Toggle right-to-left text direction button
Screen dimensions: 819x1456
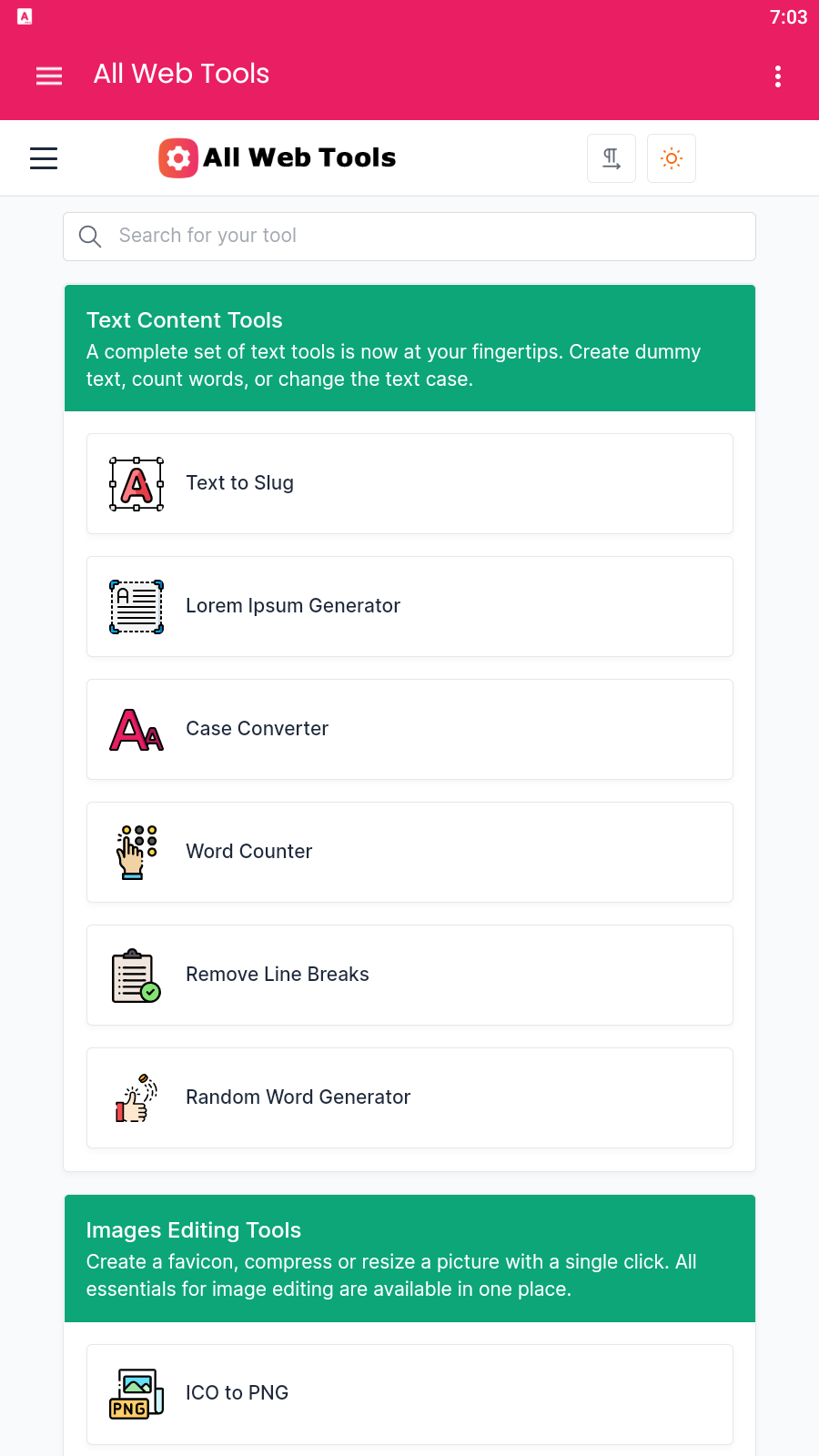(612, 158)
